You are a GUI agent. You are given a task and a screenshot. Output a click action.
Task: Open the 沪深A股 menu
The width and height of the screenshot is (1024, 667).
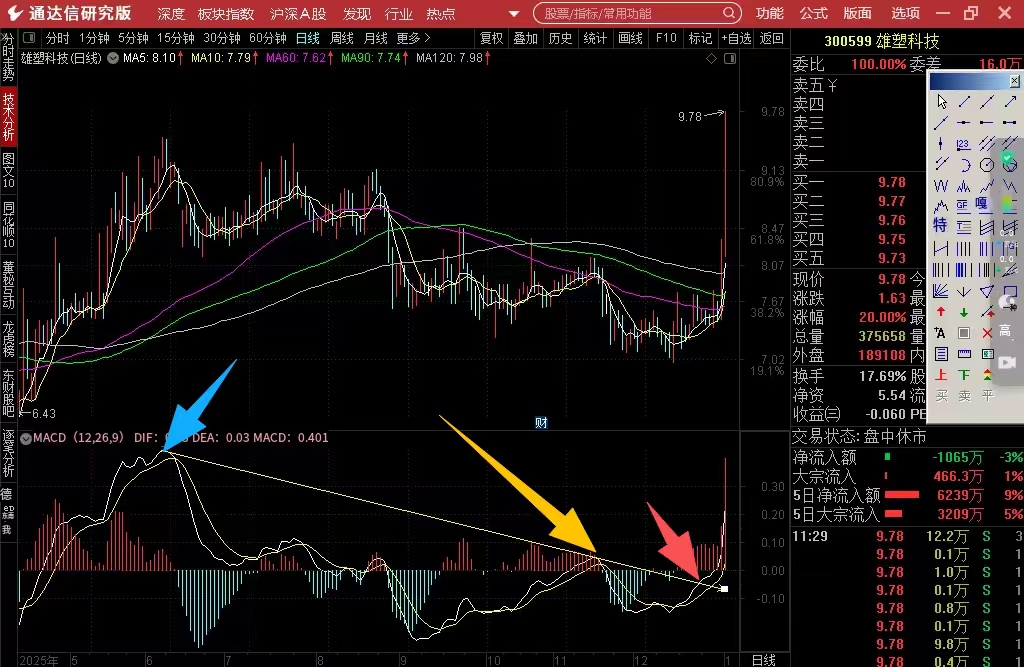(x=298, y=14)
